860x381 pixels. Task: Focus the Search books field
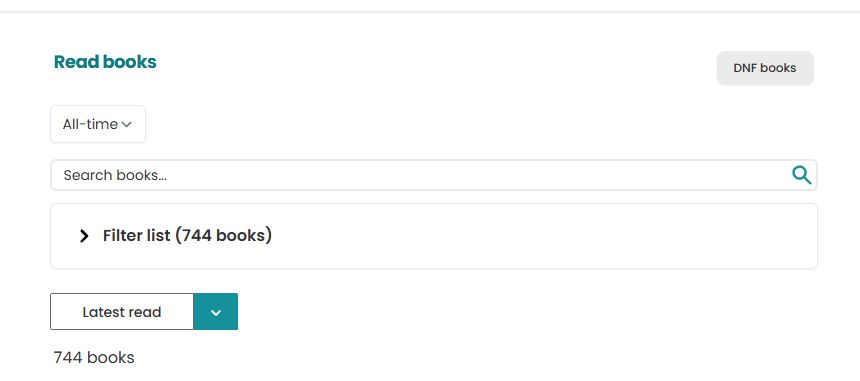pyautogui.click(x=433, y=175)
